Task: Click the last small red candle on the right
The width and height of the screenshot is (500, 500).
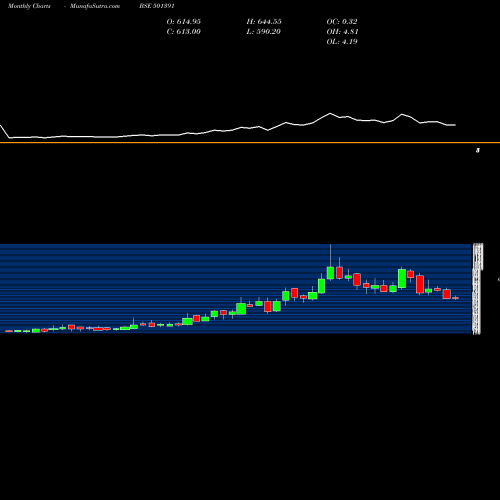Action: pos(455,298)
